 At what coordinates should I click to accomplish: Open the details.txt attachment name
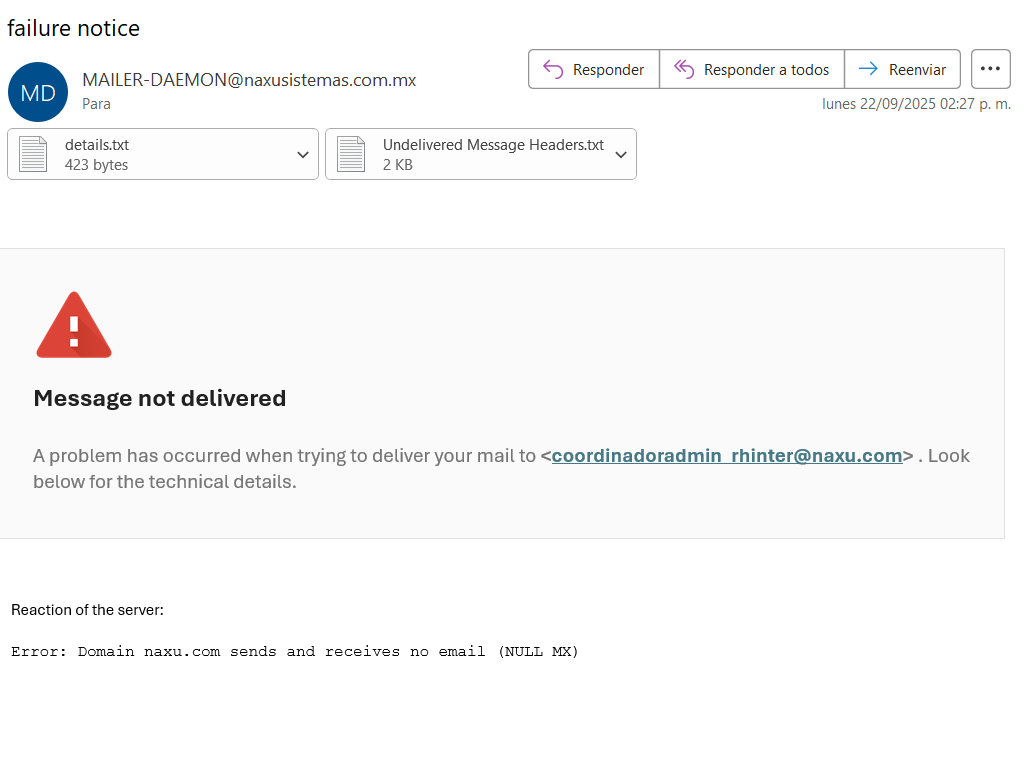pyautogui.click(x=97, y=145)
